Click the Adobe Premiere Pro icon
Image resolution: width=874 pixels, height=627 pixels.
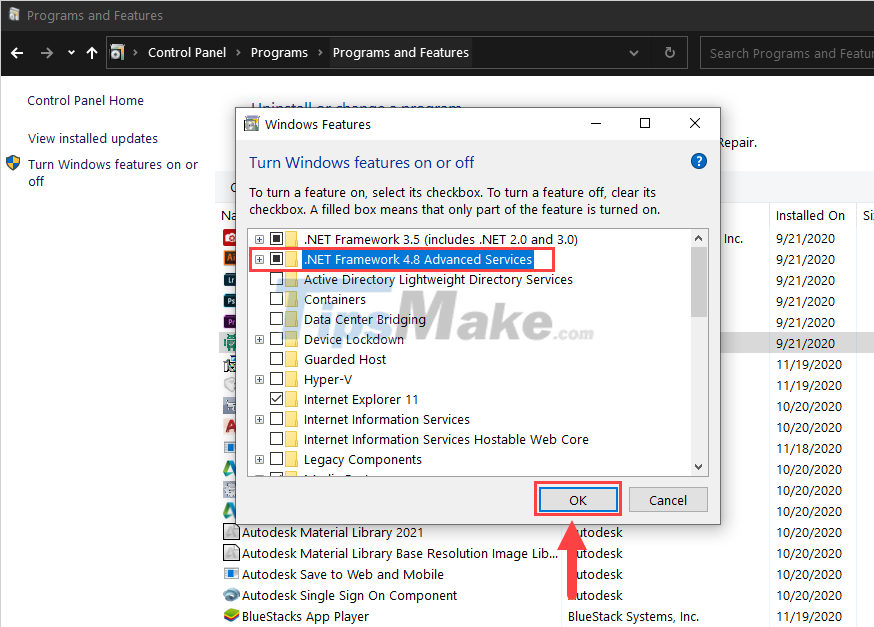pos(231,322)
